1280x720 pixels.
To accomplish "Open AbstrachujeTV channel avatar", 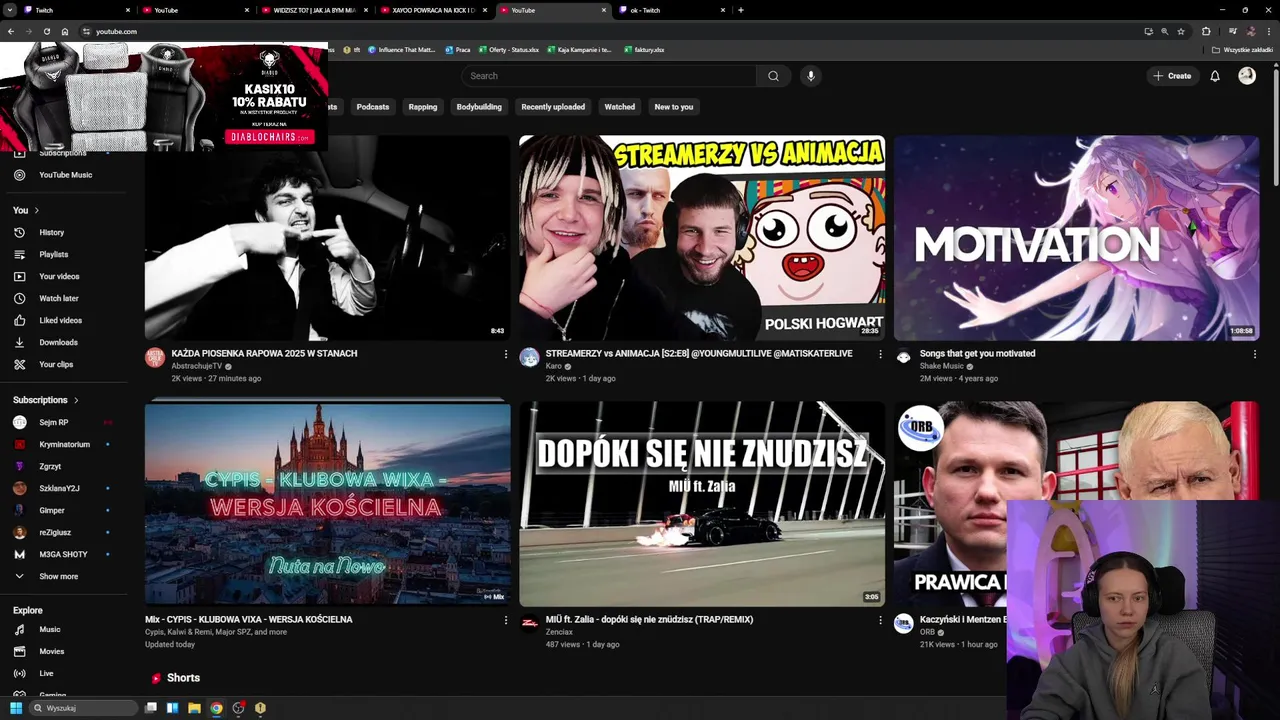I will pyautogui.click(x=155, y=358).
